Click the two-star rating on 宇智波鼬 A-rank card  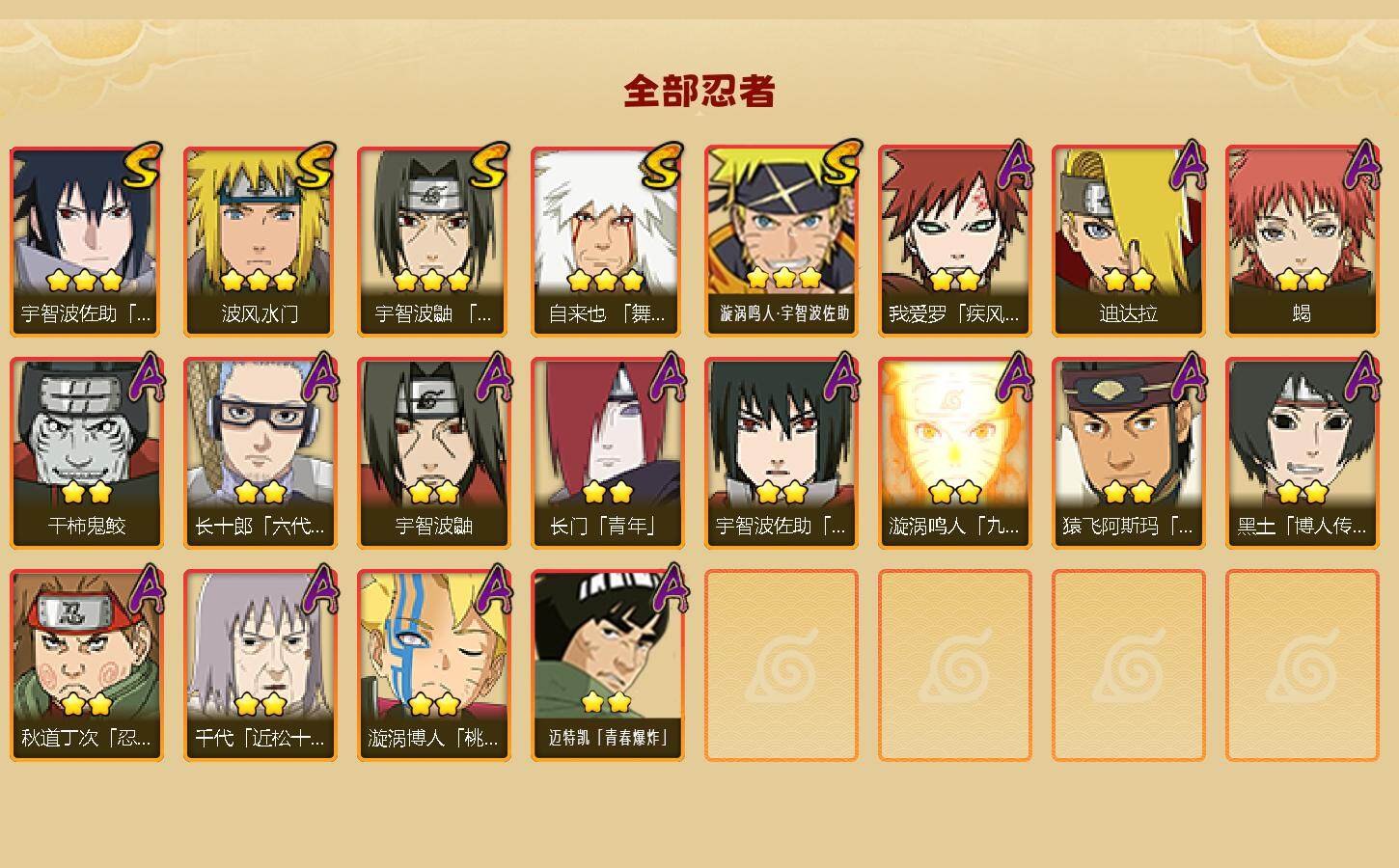point(433,492)
